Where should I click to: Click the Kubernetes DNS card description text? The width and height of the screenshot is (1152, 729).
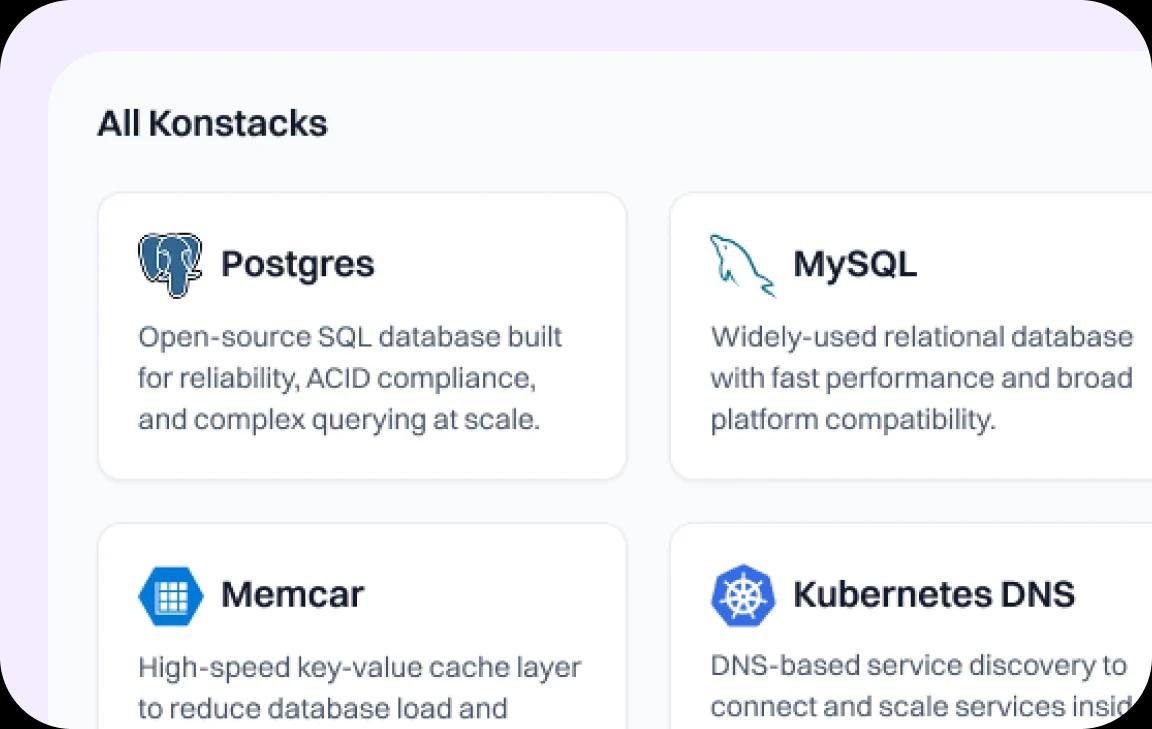pos(920,686)
